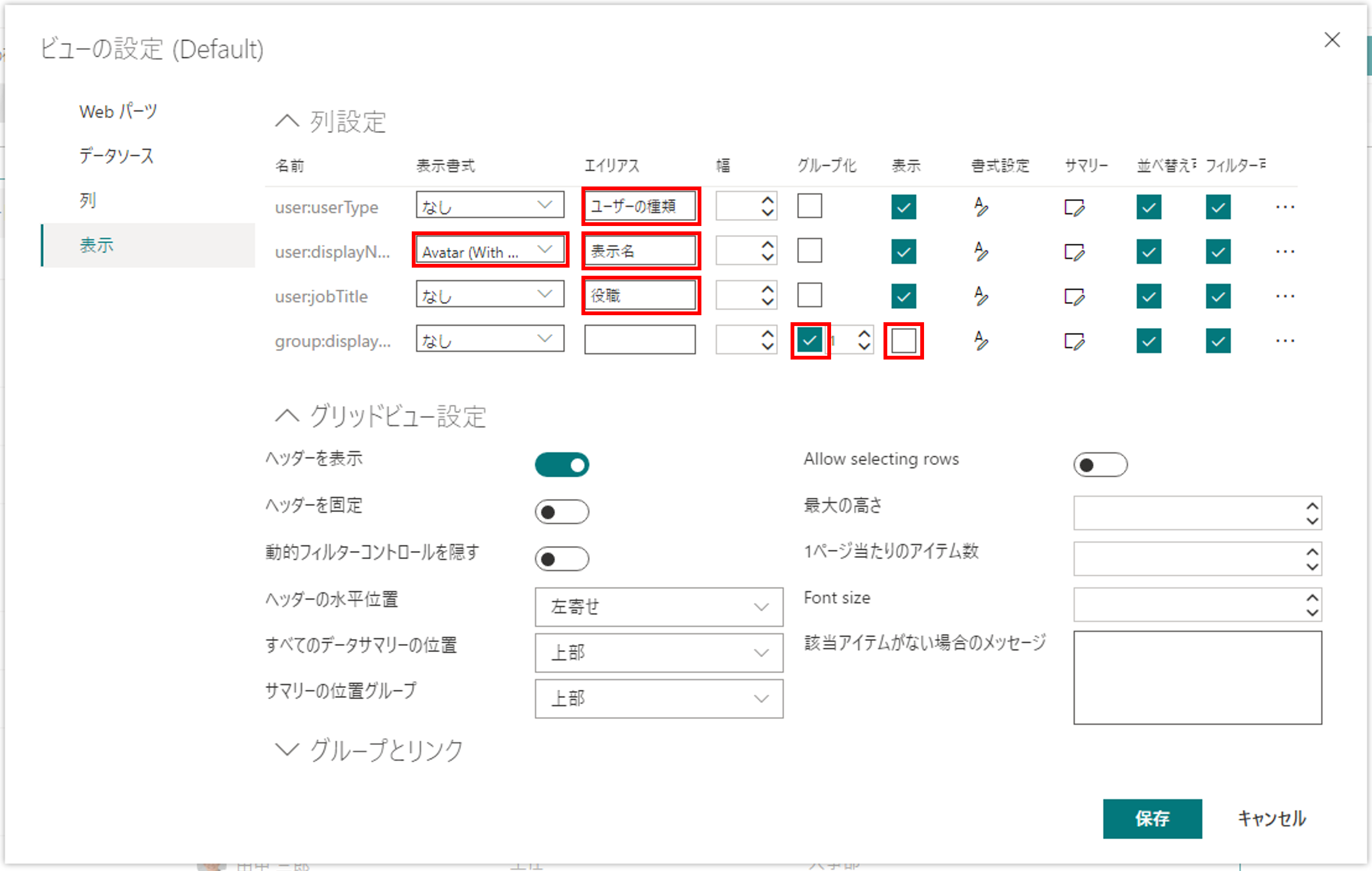Screen dimensions: 1372x871
Task: Click the 保存 button
Action: tap(1152, 819)
